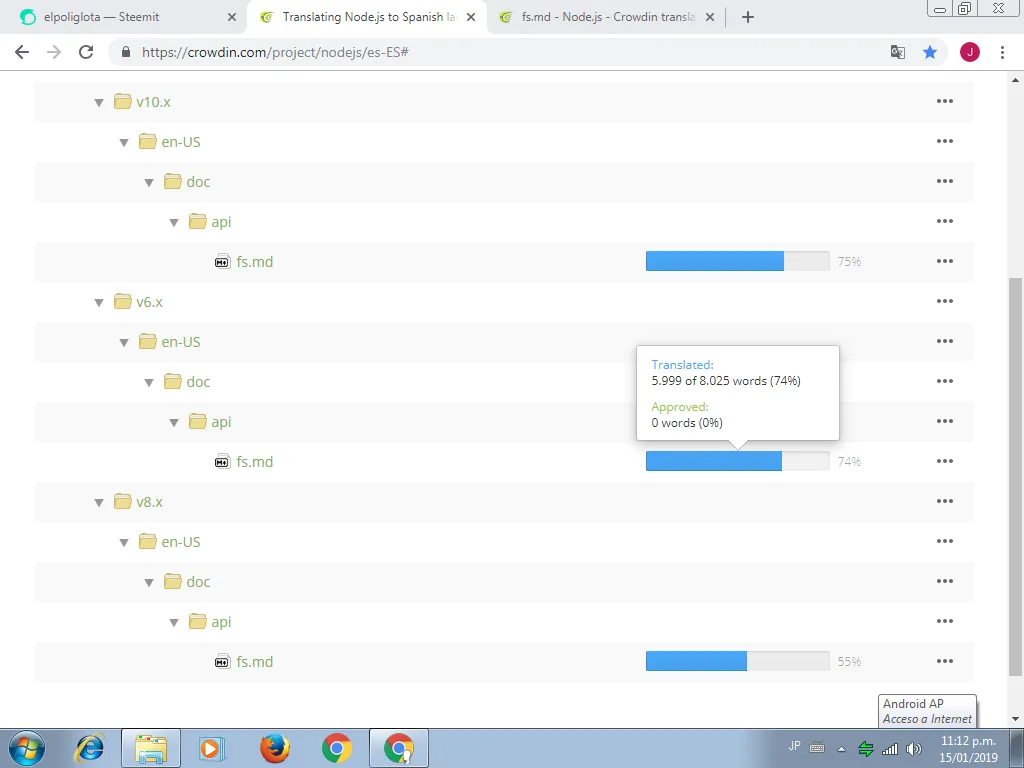Screen dimensions: 1024x768
Task: Click the v6.x folder name
Action: [150, 302]
